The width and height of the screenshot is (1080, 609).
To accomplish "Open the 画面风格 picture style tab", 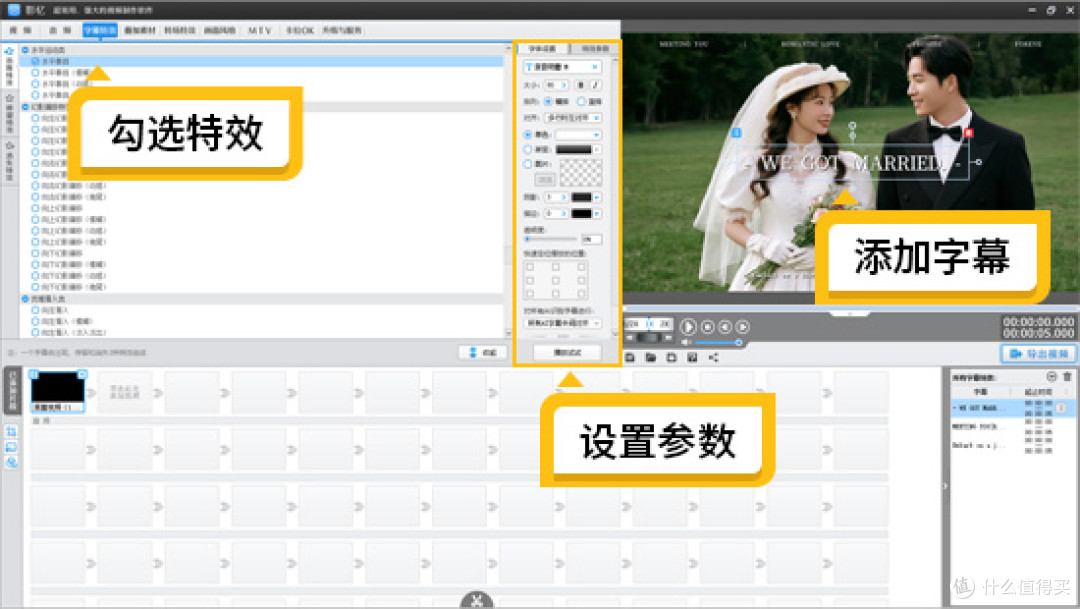I will [220, 30].
